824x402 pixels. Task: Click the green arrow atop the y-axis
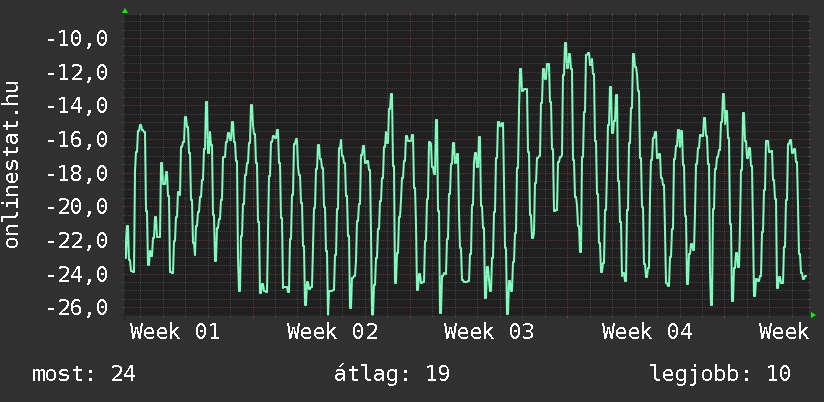click(x=125, y=11)
